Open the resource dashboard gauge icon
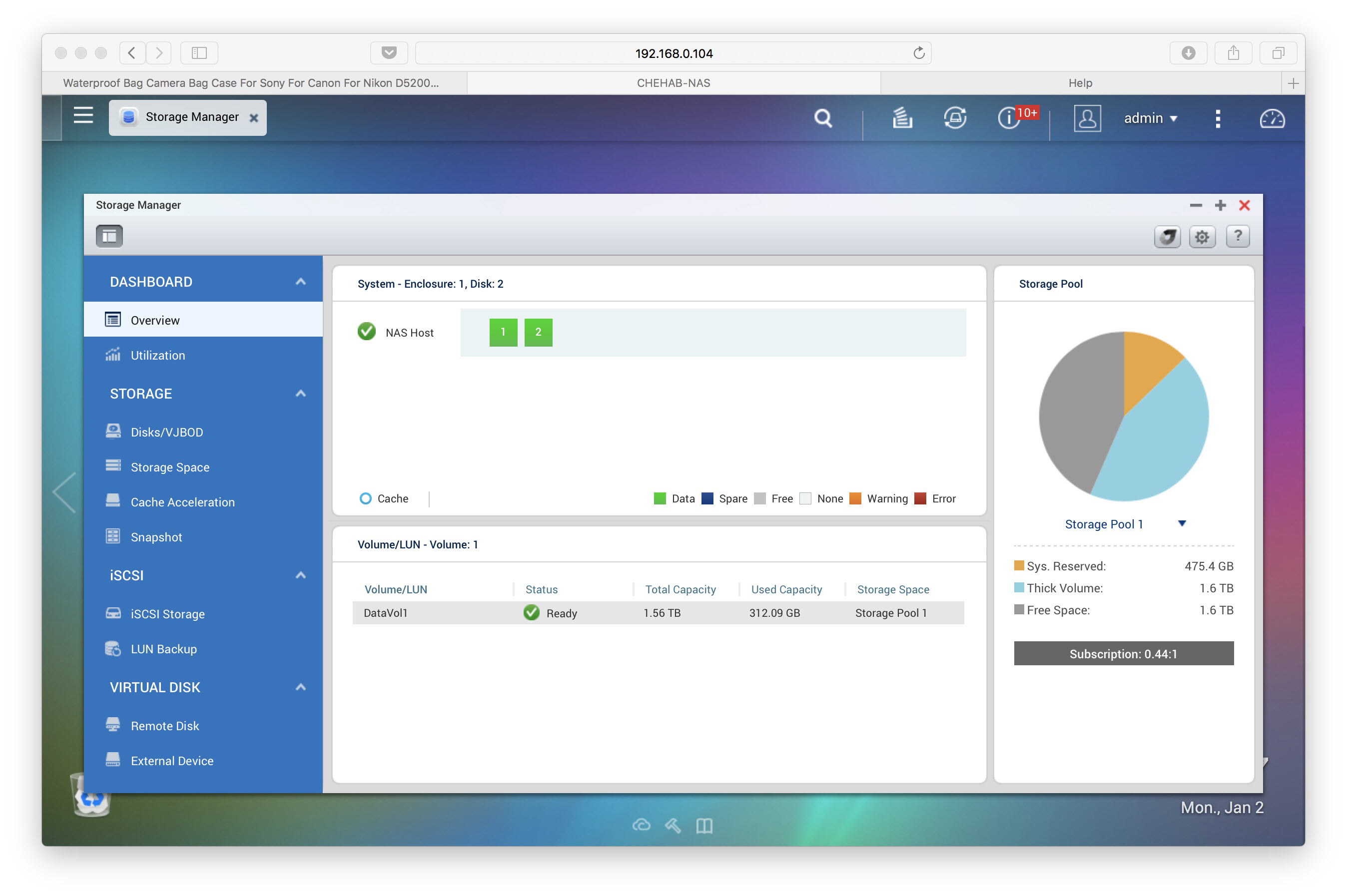The width and height of the screenshot is (1347, 896). tap(1272, 119)
